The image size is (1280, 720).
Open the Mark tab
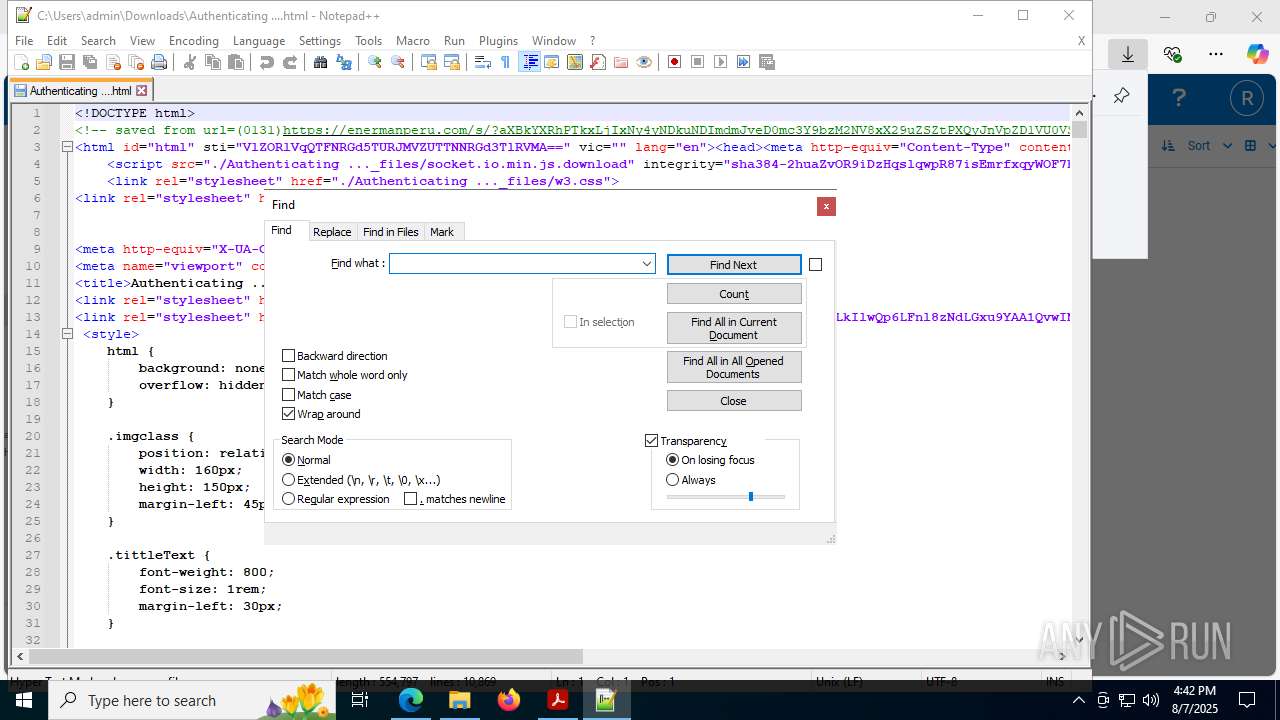click(442, 232)
